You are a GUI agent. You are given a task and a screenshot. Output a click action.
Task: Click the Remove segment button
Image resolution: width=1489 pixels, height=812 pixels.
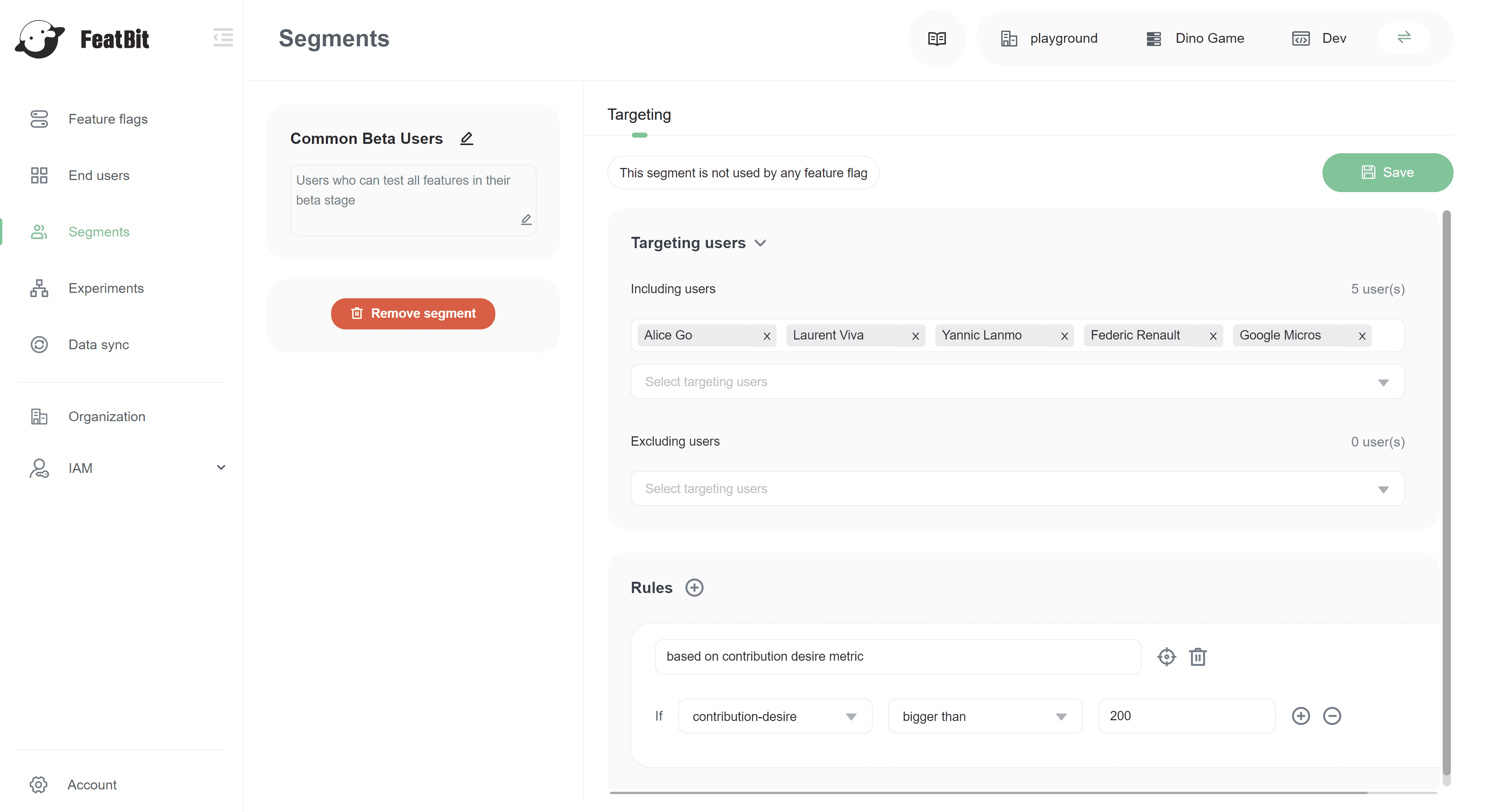[x=413, y=314]
